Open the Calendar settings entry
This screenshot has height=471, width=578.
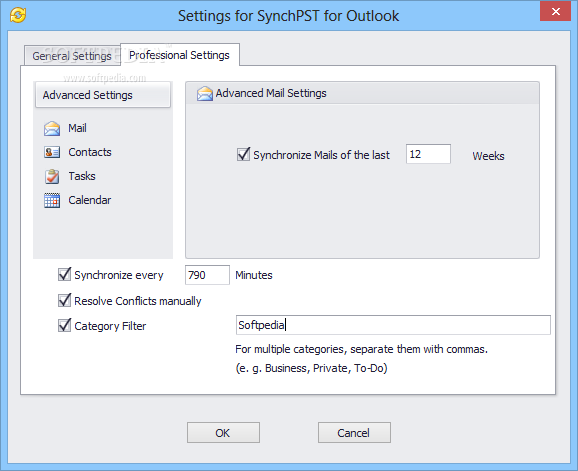(x=90, y=200)
